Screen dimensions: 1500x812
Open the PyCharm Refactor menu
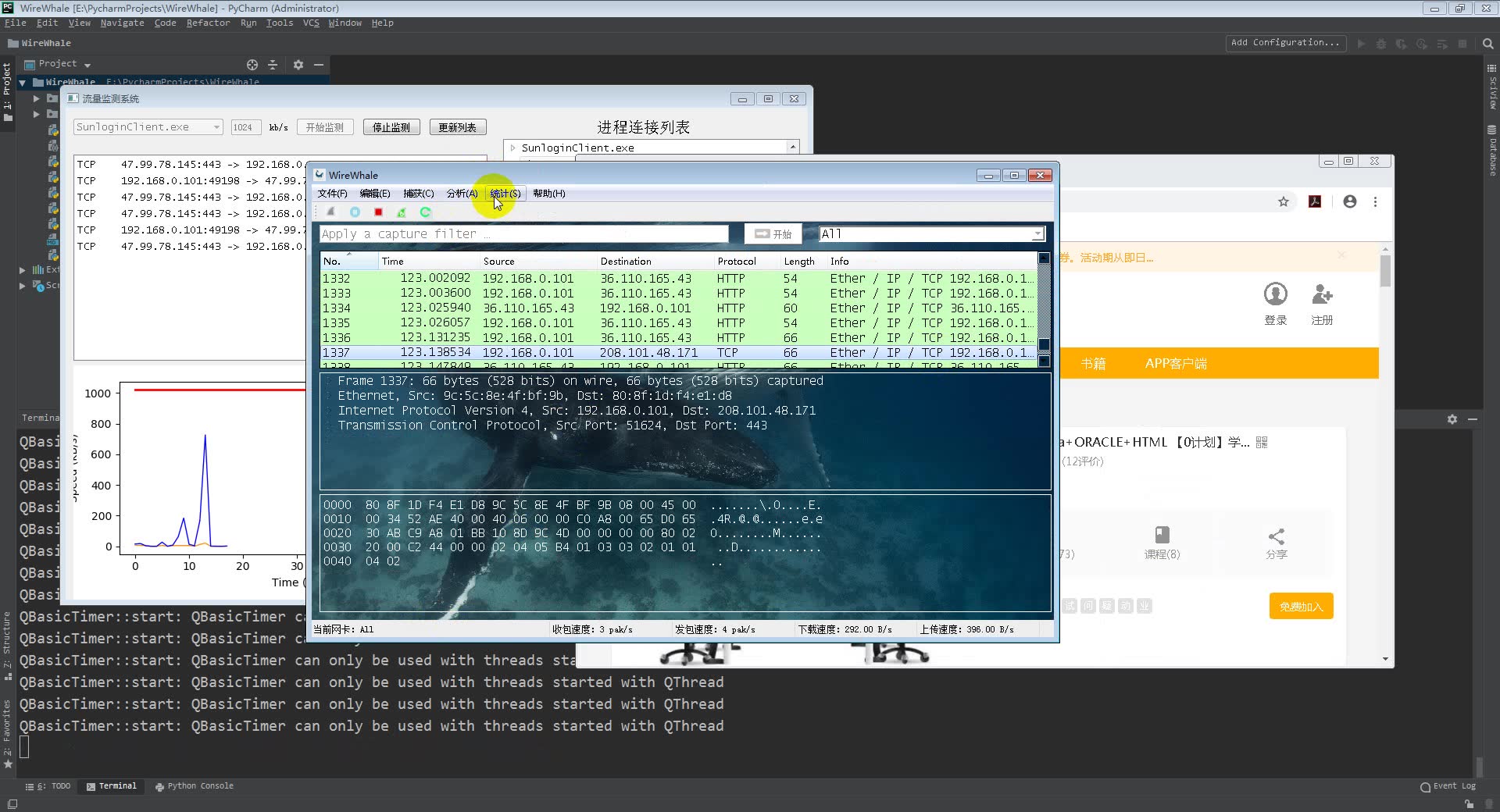click(x=208, y=23)
